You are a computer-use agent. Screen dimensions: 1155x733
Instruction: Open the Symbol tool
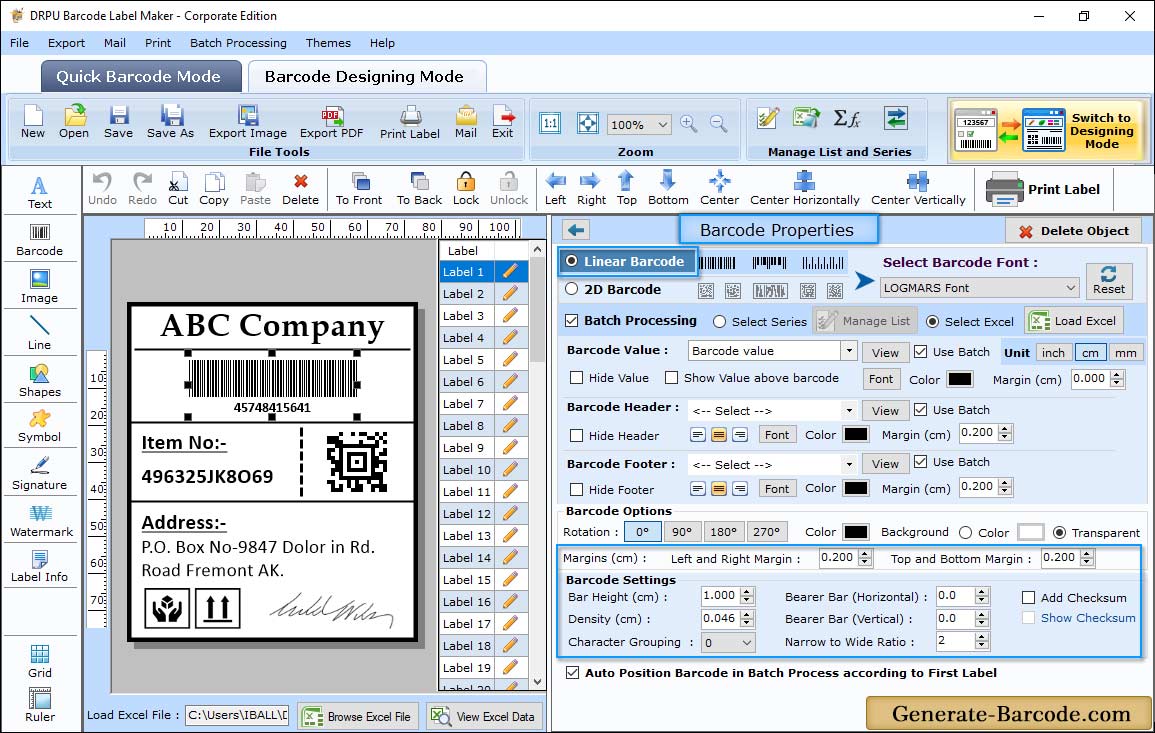40,427
